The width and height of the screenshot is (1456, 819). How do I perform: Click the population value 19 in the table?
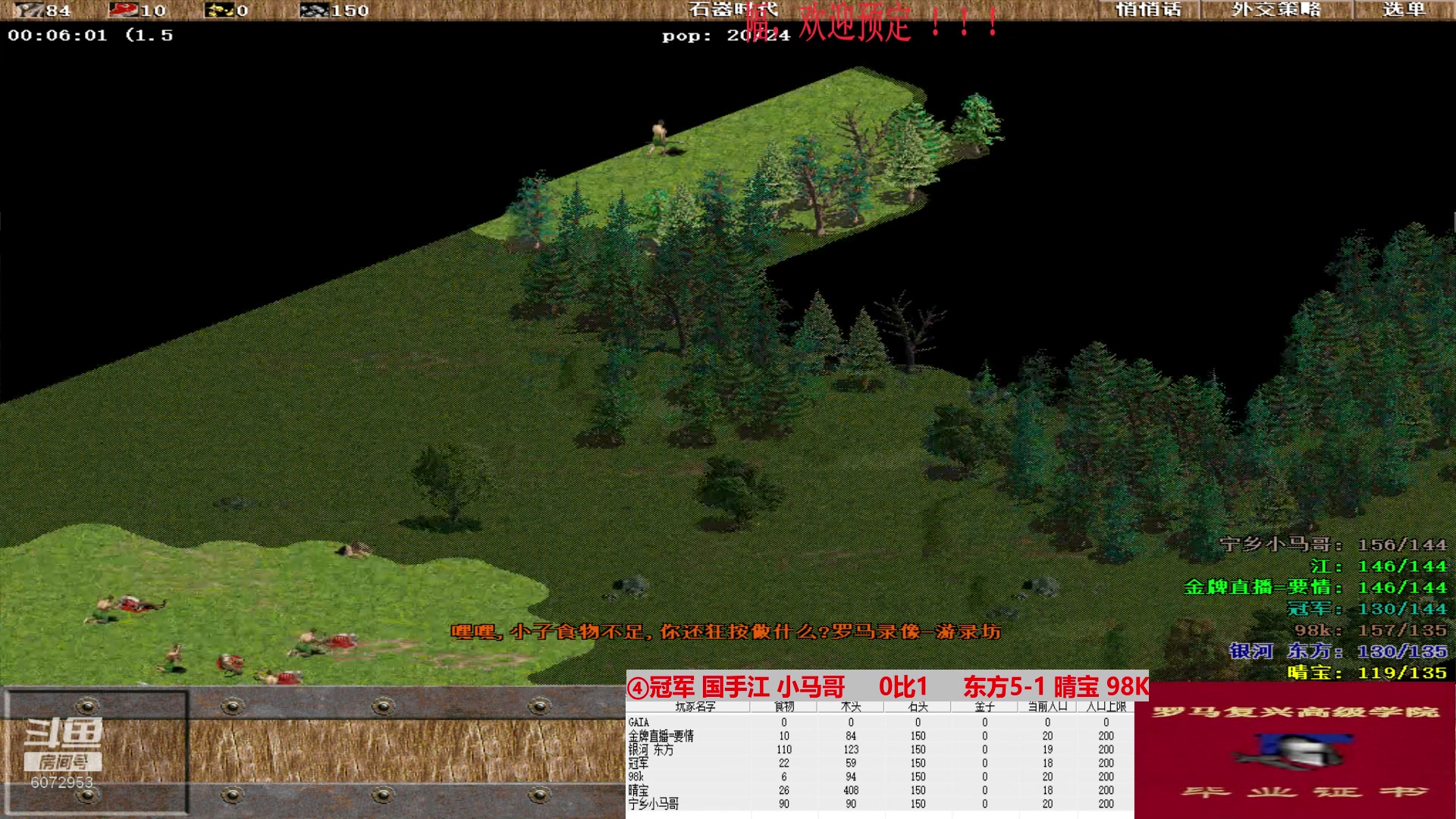point(1047,750)
